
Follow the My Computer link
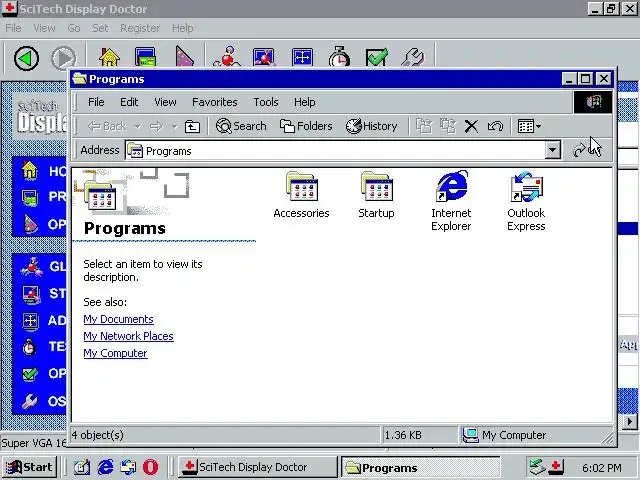[x=115, y=353]
